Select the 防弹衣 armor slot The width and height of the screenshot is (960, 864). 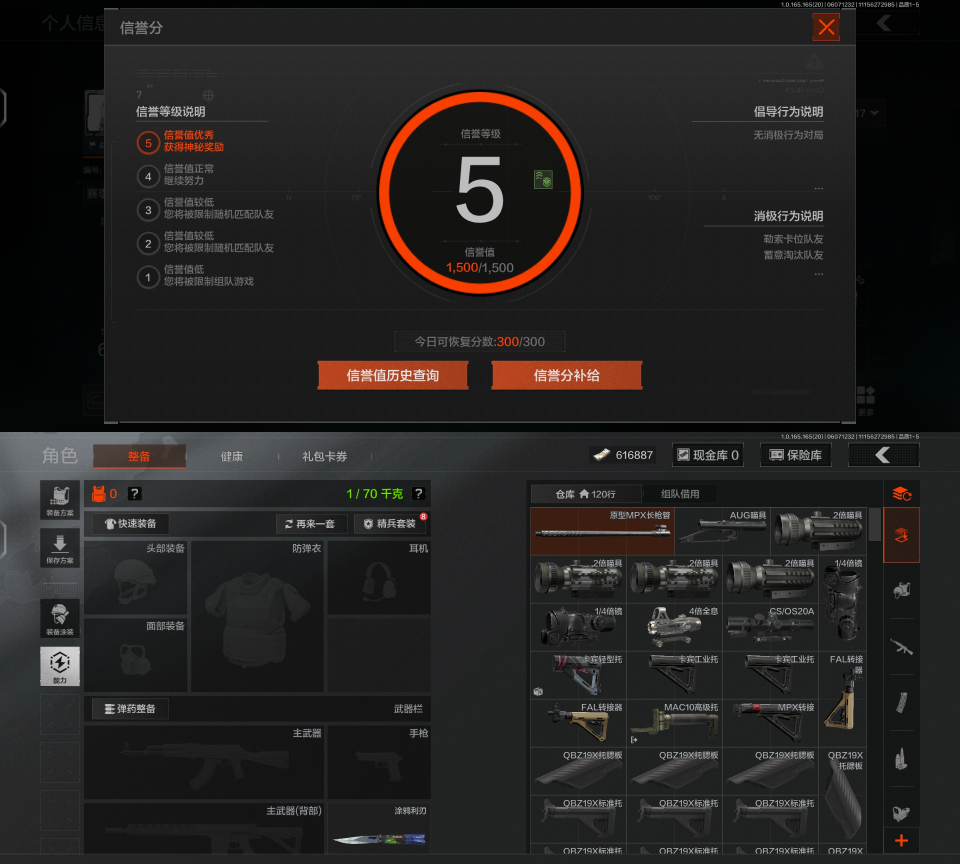click(257, 616)
